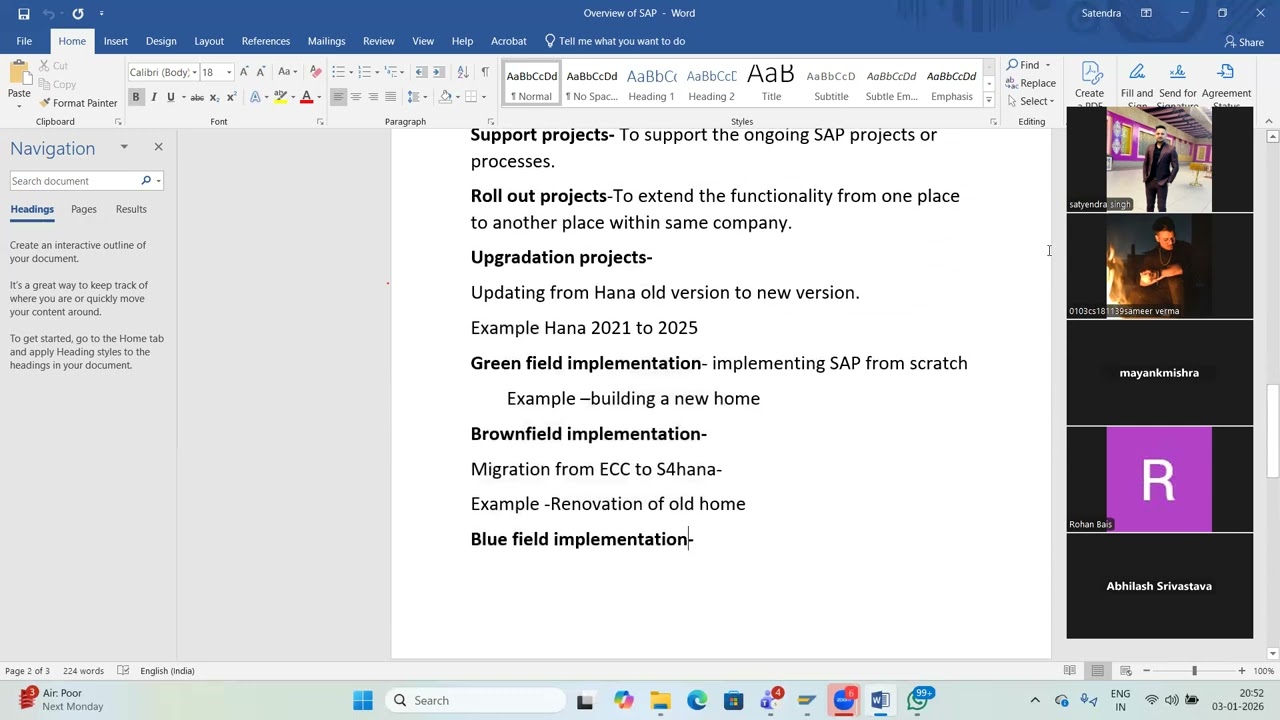Increase font size with Grow Font
Image resolution: width=1280 pixels, height=720 pixels.
click(x=244, y=72)
